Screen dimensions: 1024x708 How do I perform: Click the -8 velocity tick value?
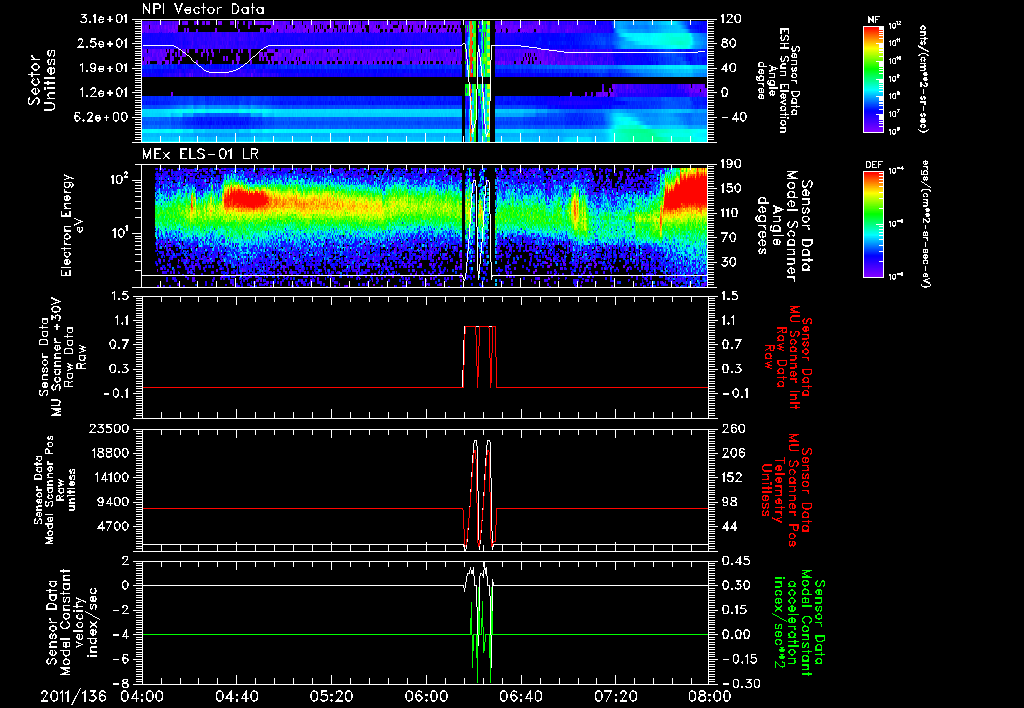point(121,683)
